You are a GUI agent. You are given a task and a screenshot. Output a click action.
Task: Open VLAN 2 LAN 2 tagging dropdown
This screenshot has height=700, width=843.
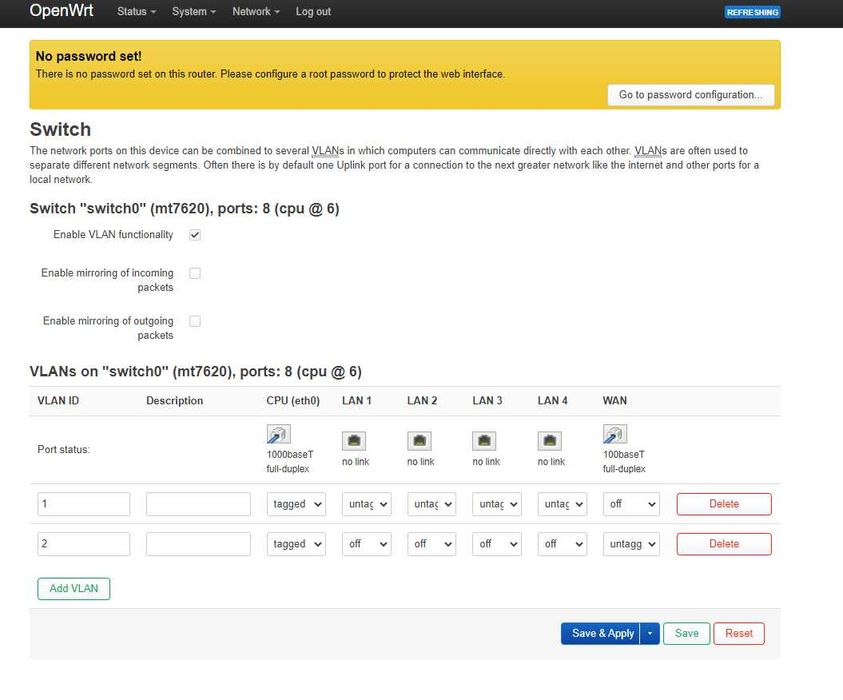pyautogui.click(x=432, y=544)
